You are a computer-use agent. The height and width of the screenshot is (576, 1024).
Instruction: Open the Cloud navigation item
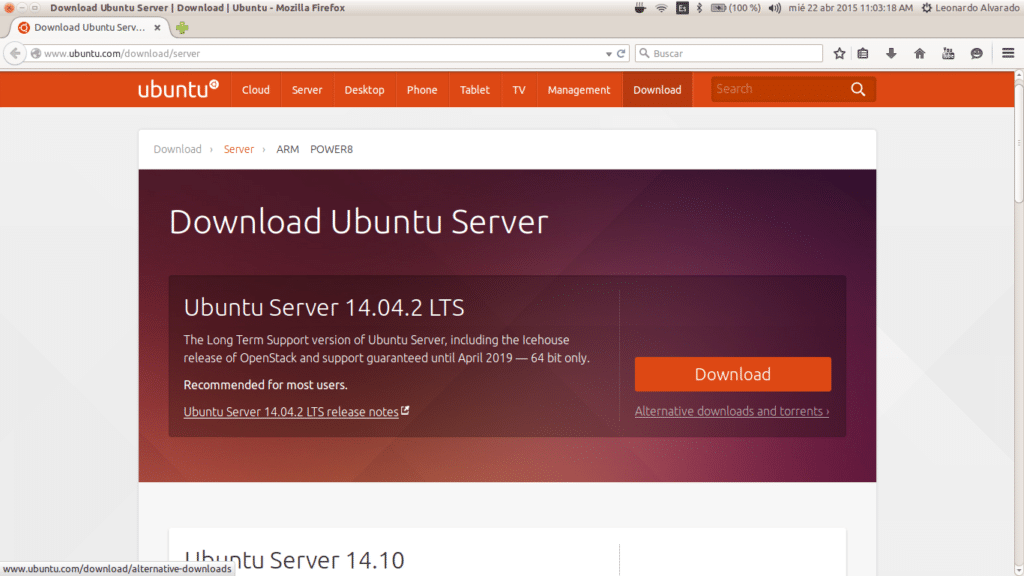pos(255,90)
